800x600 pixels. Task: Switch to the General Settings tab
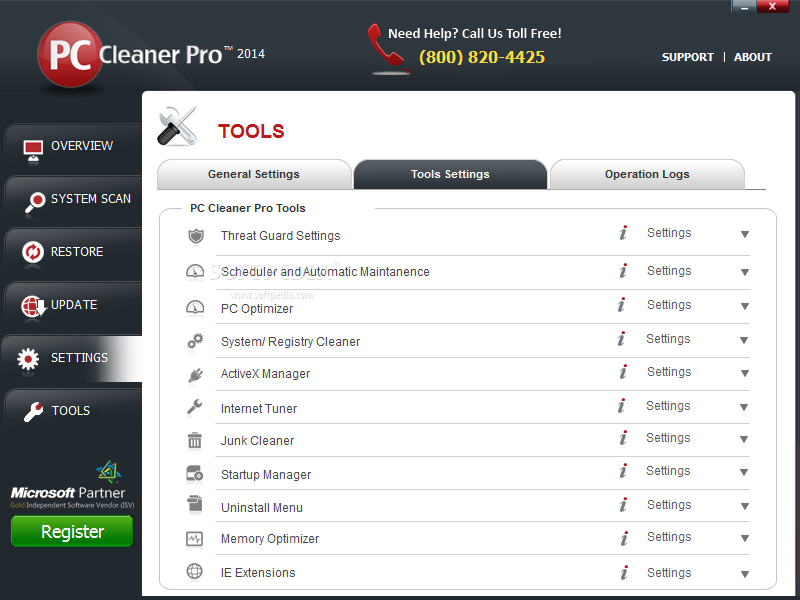(254, 174)
